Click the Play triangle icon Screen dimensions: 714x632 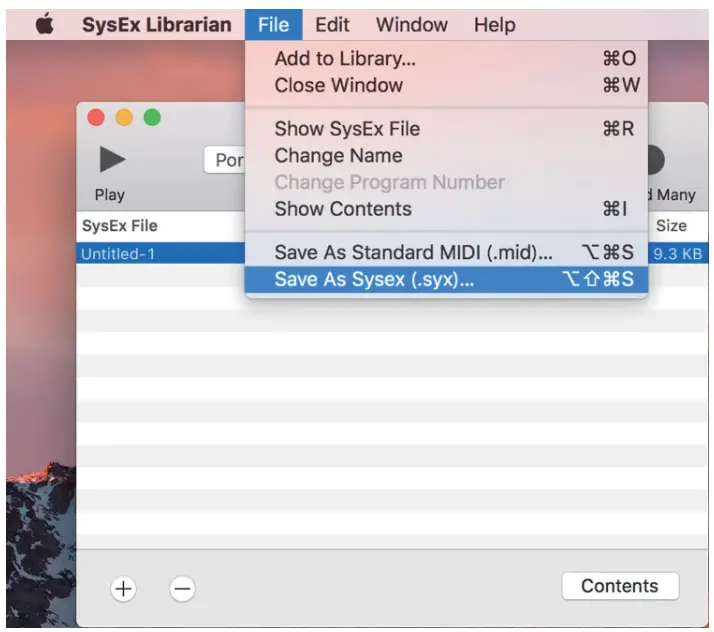(112, 159)
